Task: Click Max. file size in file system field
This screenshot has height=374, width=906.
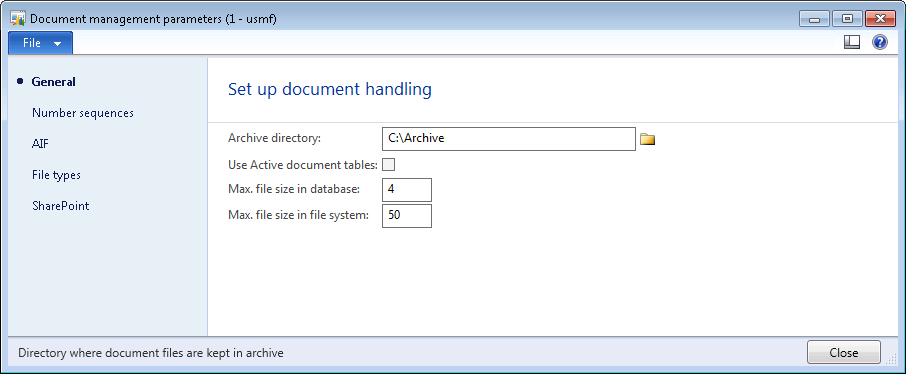Action: point(407,216)
